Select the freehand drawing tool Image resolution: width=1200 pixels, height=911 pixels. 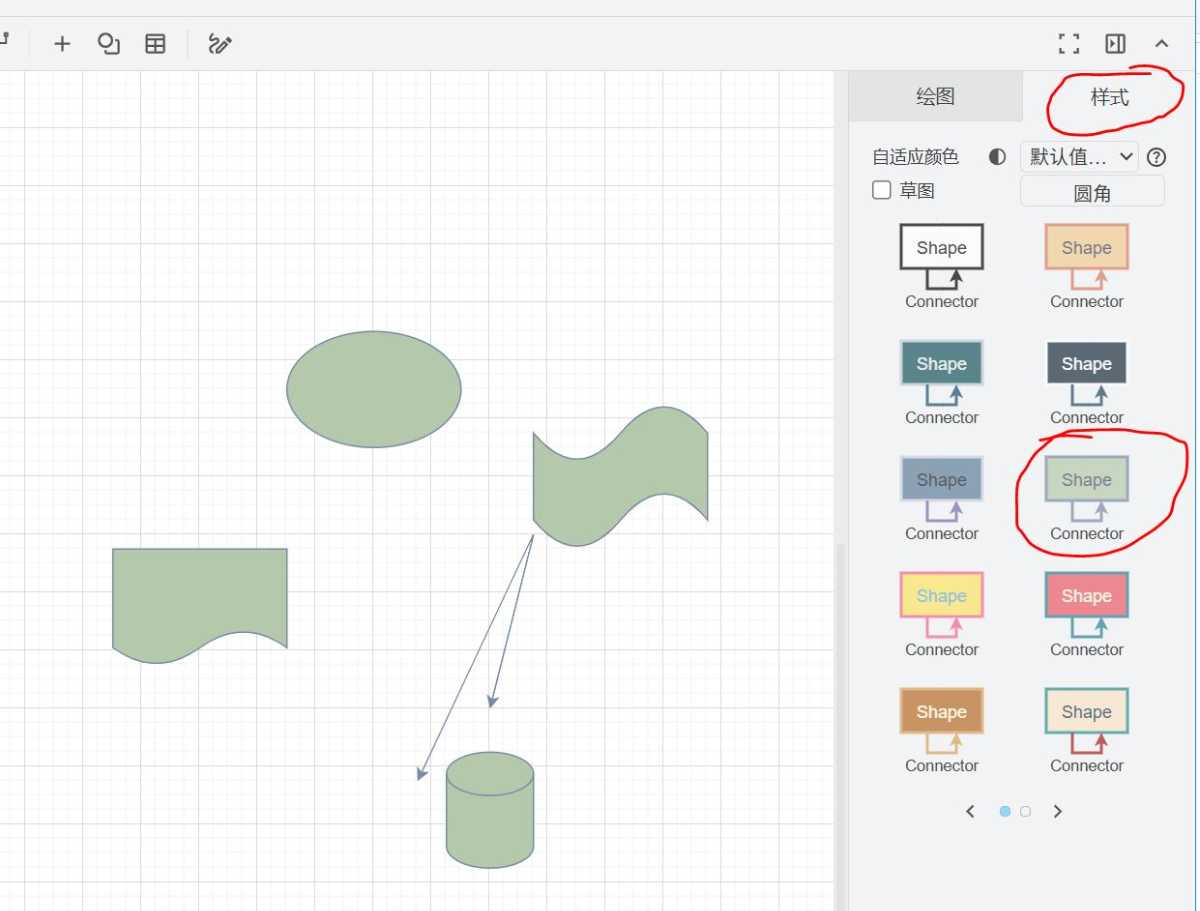[220, 44]
